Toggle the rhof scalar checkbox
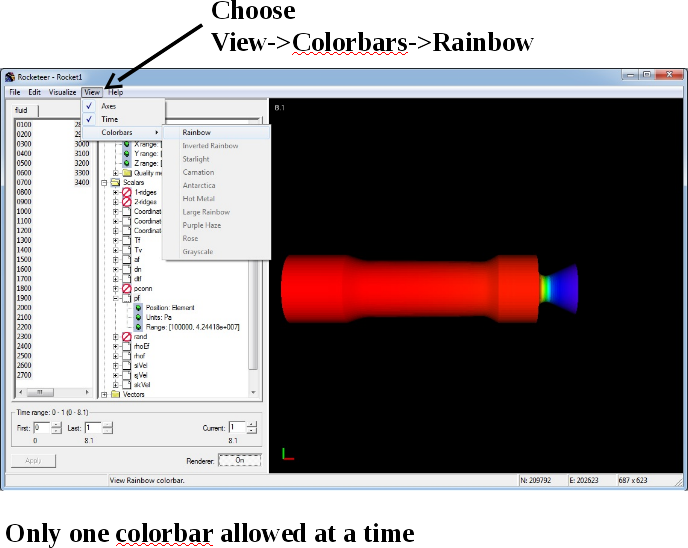Image resolution: width=688 pixels, height=548 pixels. click(x=127, y=356)
